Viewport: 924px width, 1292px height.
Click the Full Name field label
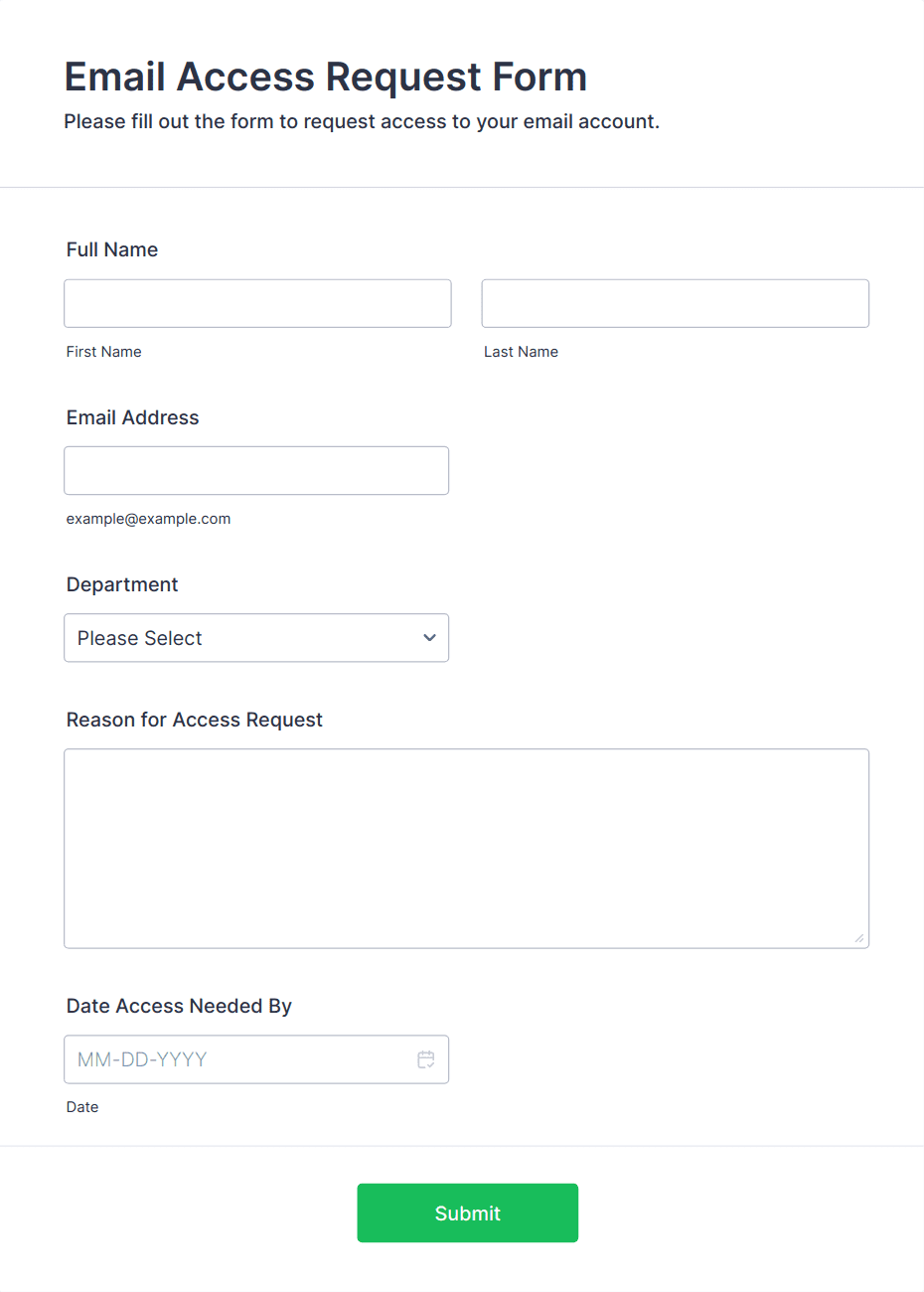[x=112, y=249]
